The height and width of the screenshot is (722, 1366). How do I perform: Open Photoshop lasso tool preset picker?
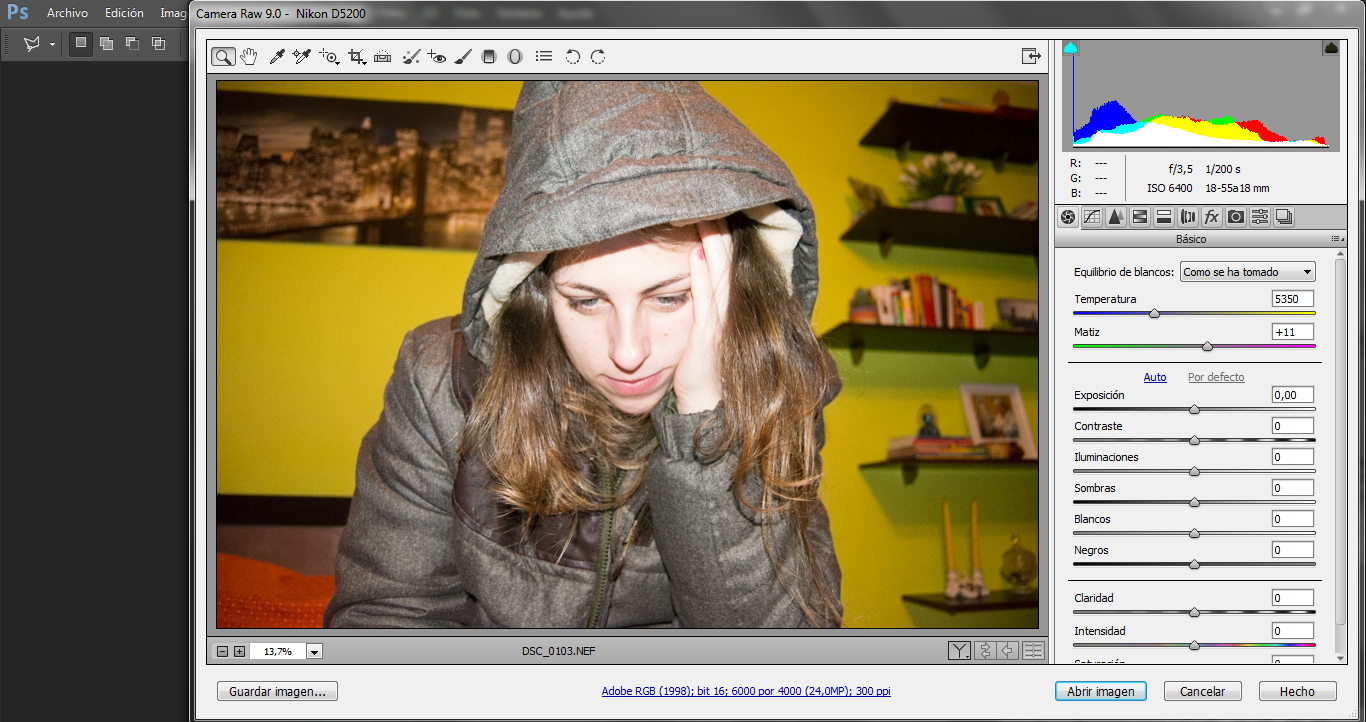click(52, 44)
